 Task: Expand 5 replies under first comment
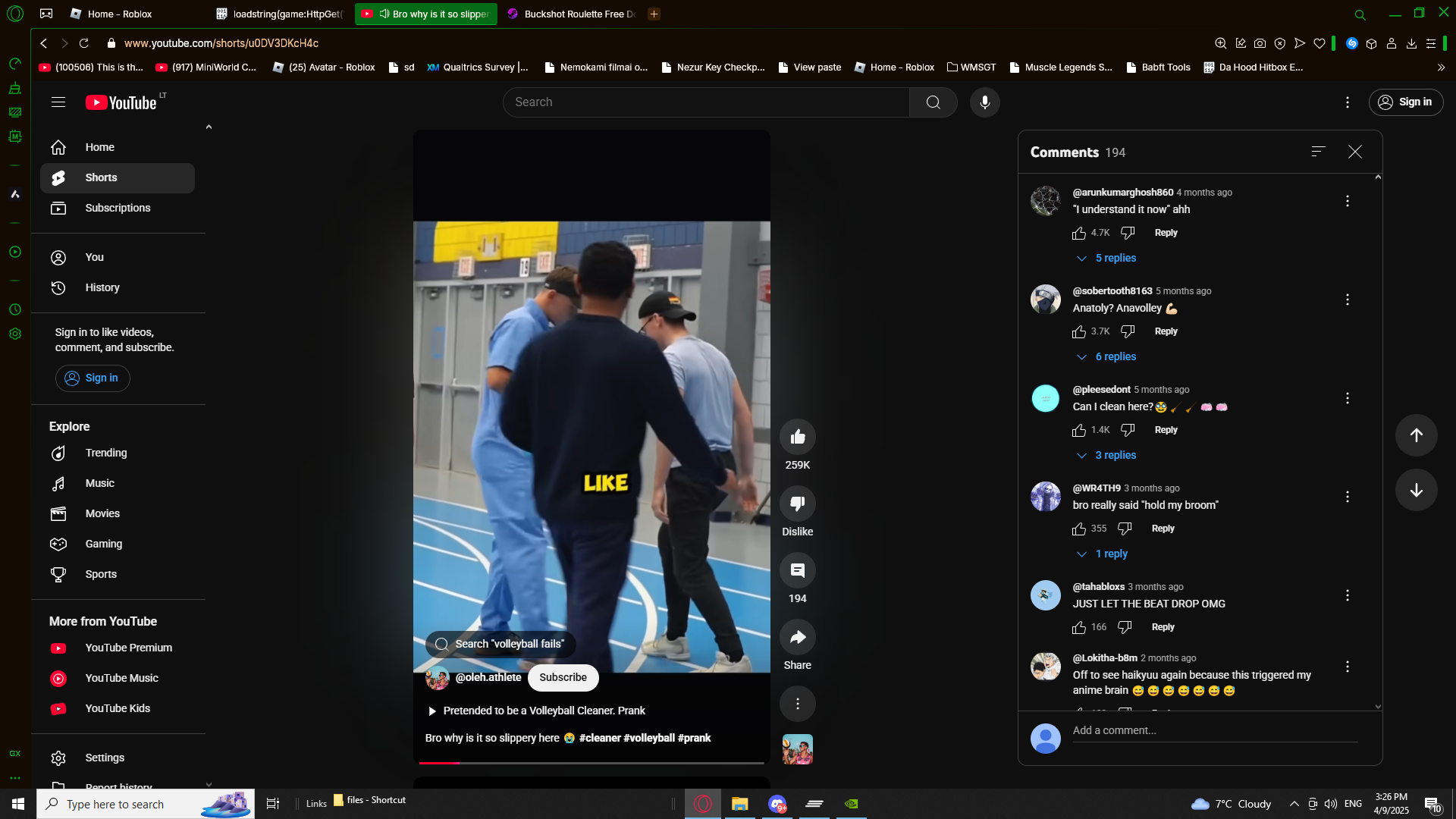click(1106, 259)
